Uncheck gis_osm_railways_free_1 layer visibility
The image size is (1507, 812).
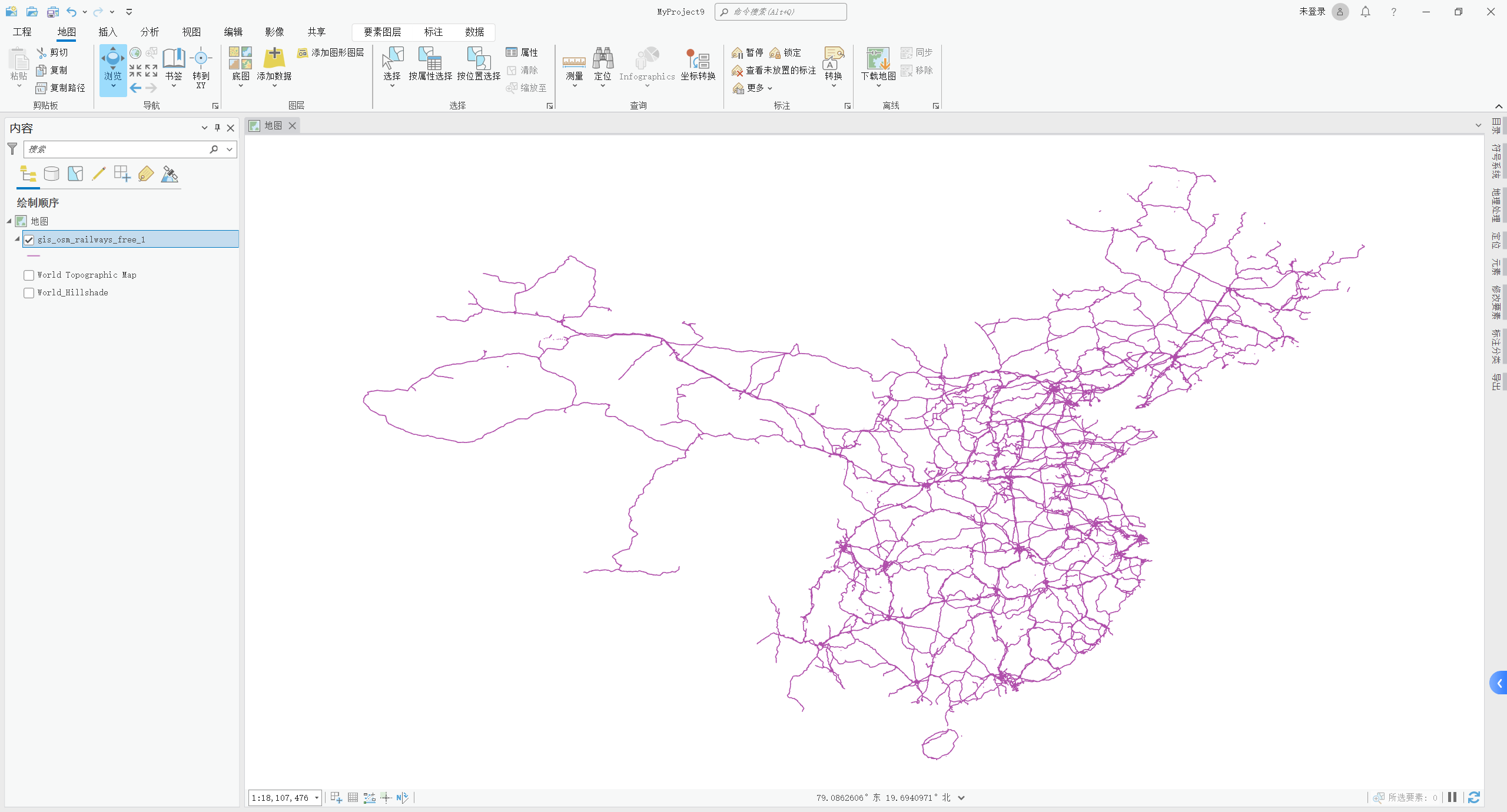click(29, 239)
